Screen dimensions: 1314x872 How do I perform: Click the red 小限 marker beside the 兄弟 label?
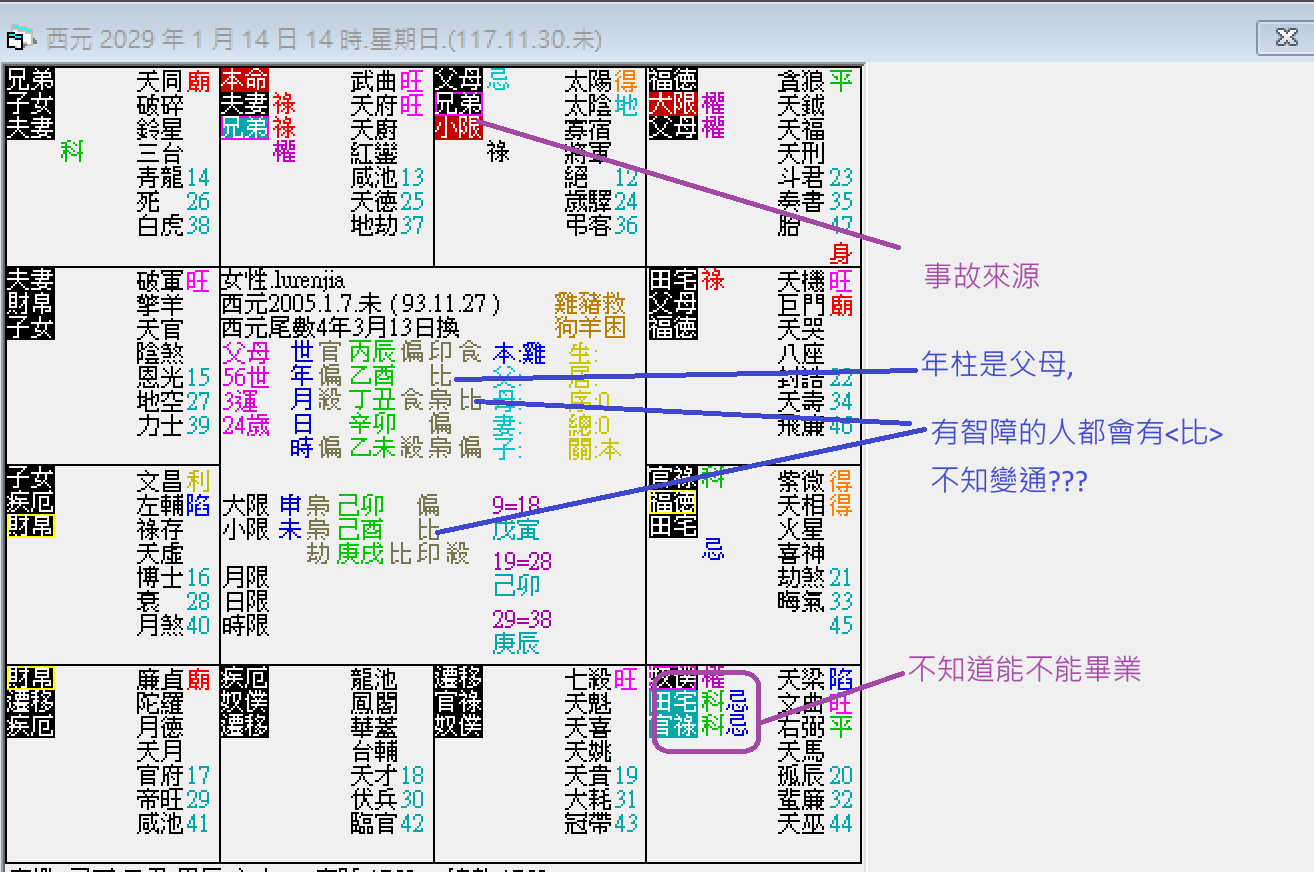pos(459,129)
